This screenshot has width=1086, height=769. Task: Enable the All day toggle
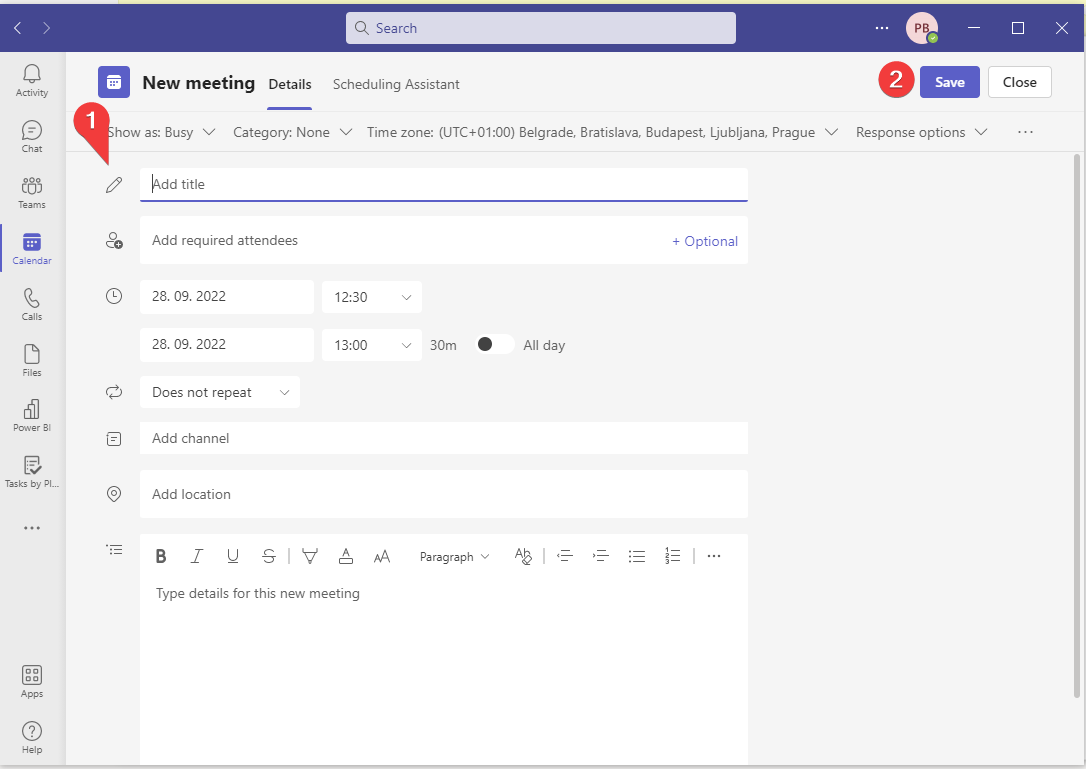[x=495, y=344]
